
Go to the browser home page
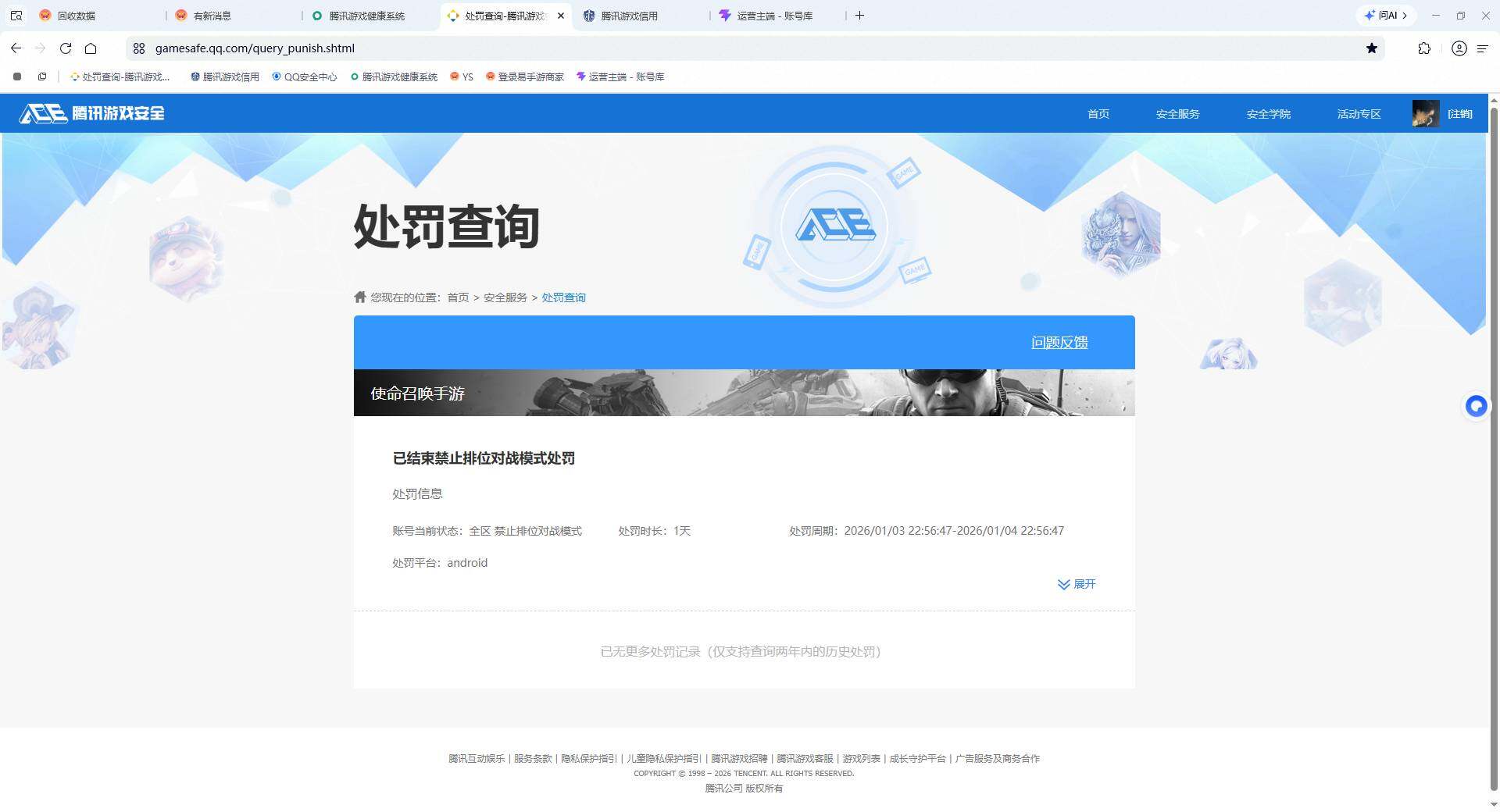coord(91,48)
